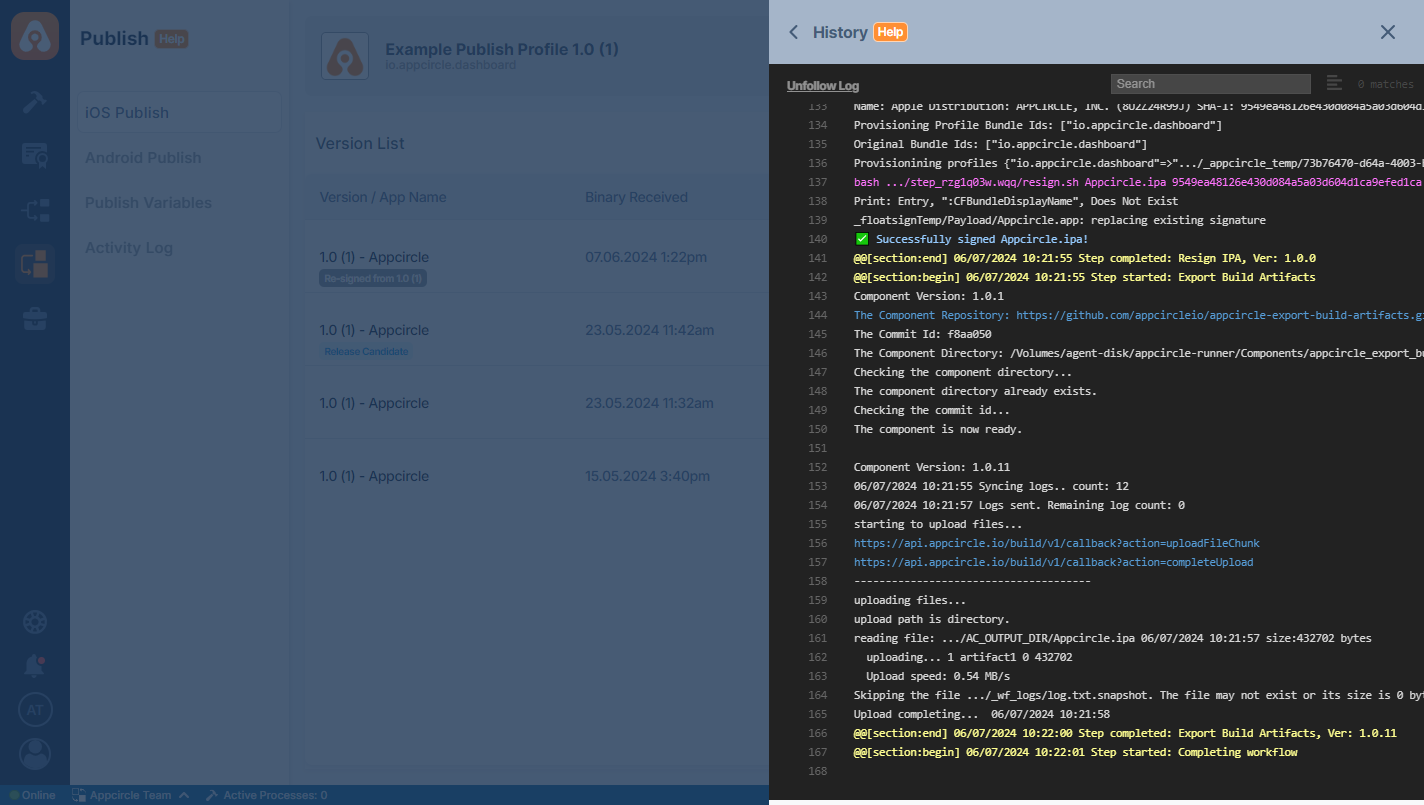Screen dimensions: 1424x805
Task: Click the Re-signed from 1.0 (1) tag
Action: (373, 279)
